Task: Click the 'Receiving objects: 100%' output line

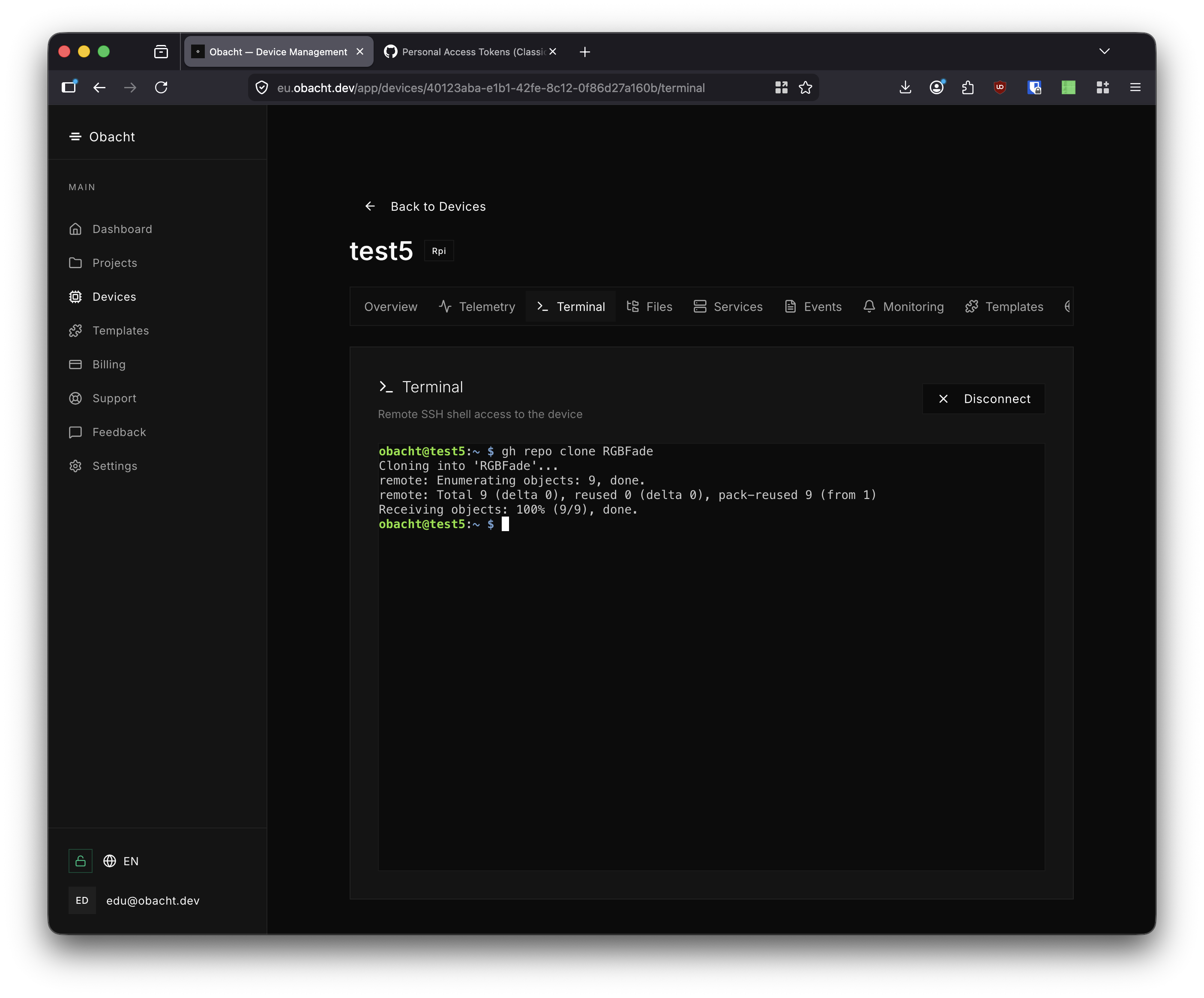Action: point(508,510)
